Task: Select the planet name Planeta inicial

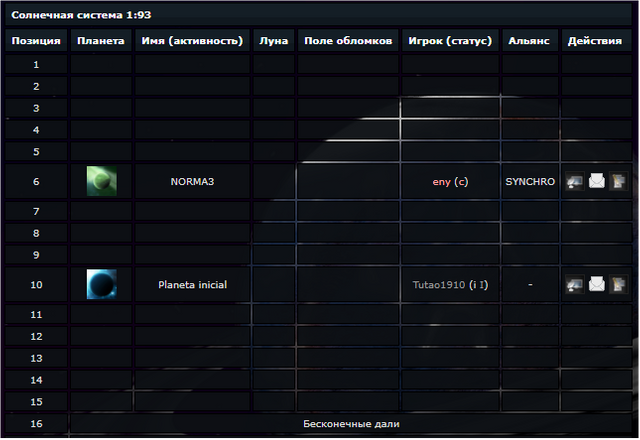Action: tap(192, 285)
